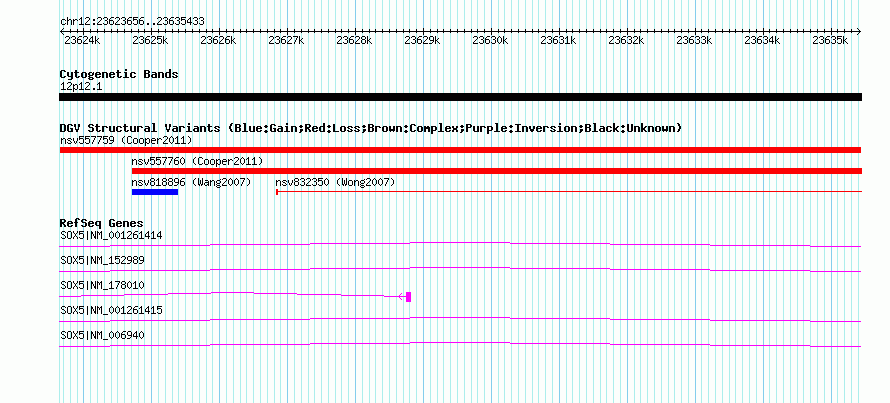Click the 23626k ruler tick label
890x403 pixels.
[x=219, y=40]
